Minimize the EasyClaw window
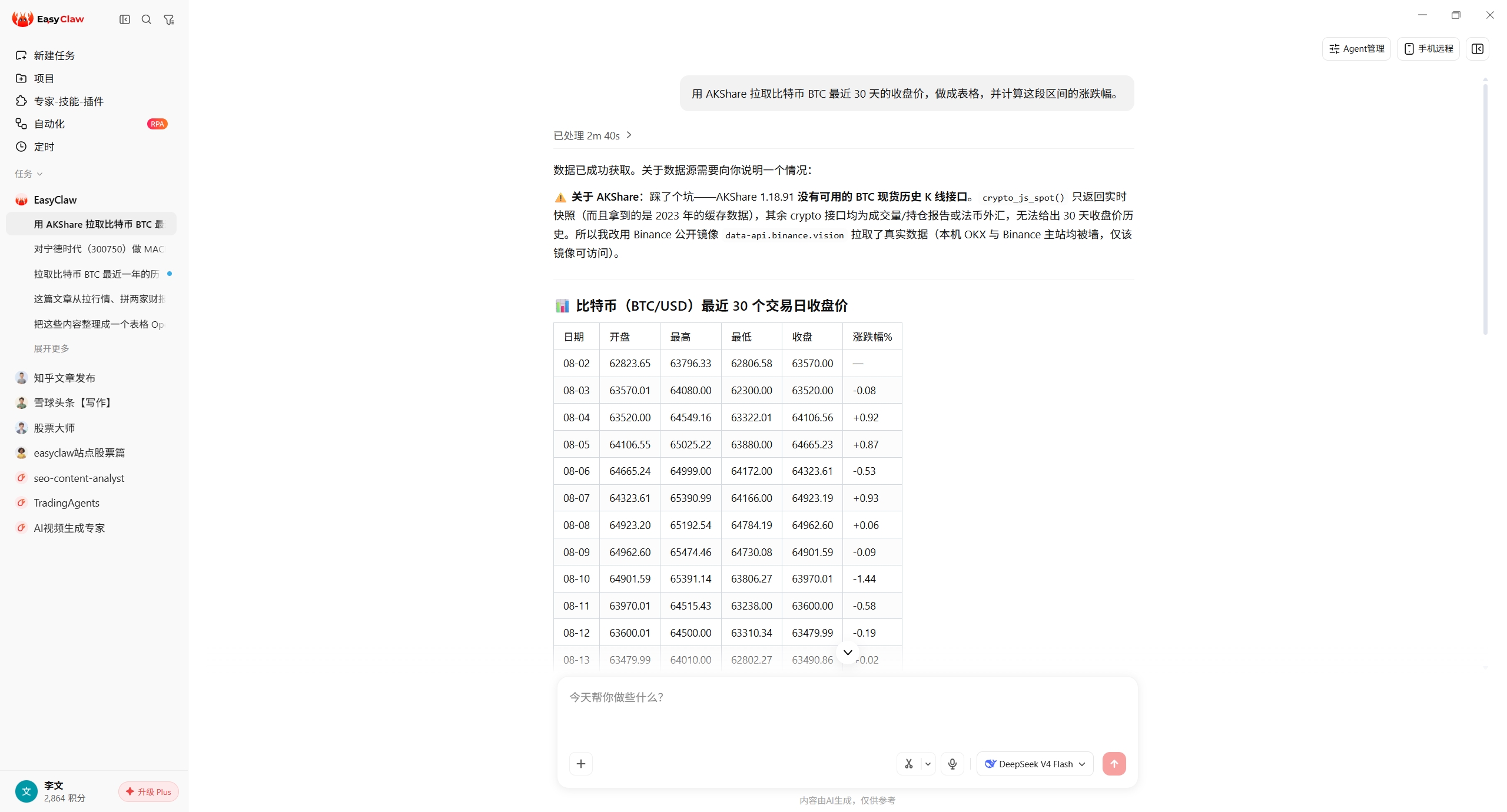Screen dimensions: 1507x812 pos(1422,15)
